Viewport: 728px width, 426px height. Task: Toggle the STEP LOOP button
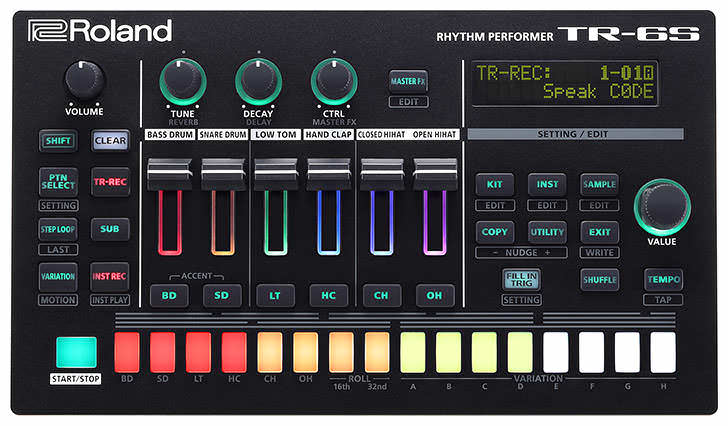point(58,229)
